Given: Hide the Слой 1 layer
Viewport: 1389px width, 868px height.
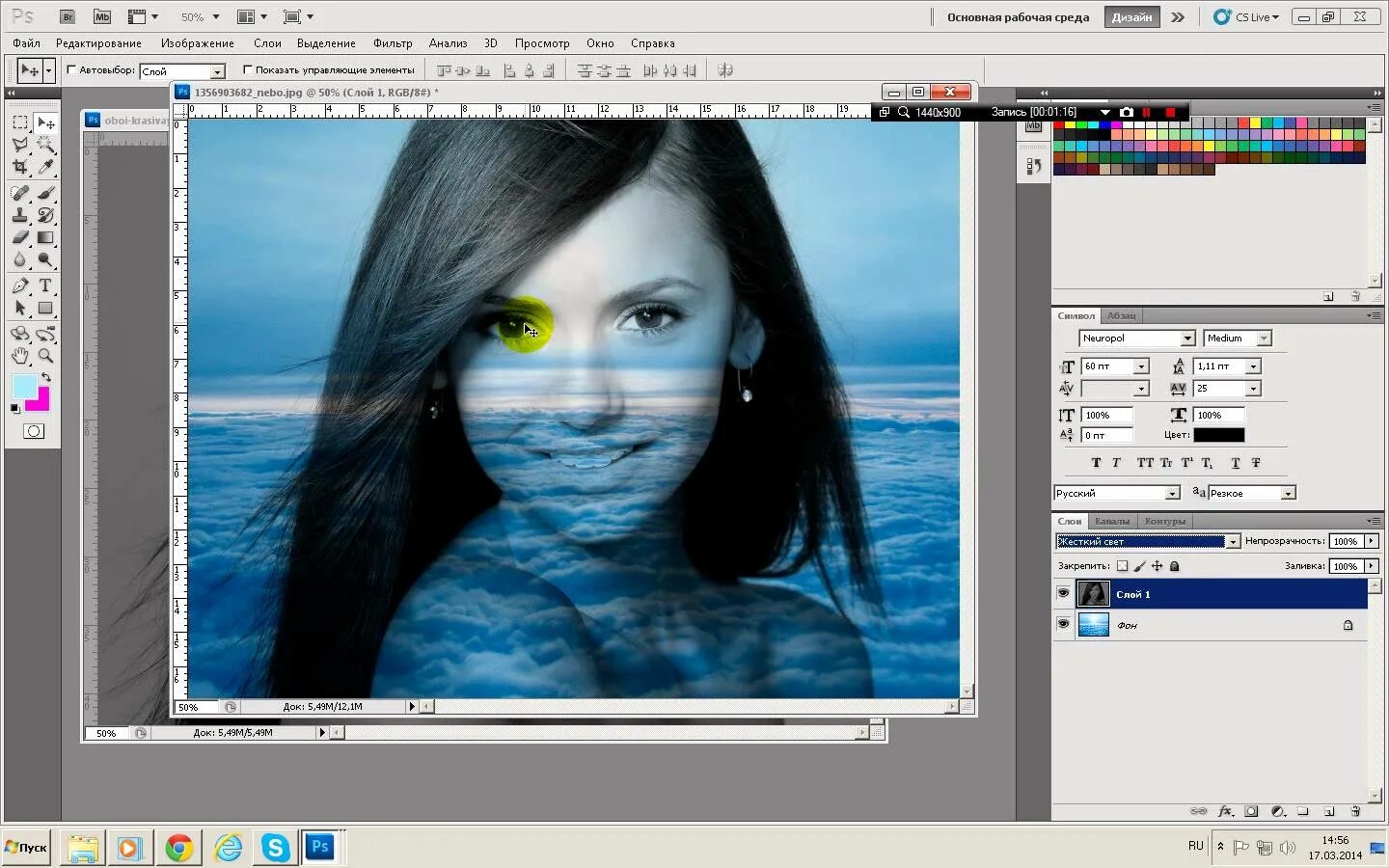Looking at the screenshot, I should 1063,593.
